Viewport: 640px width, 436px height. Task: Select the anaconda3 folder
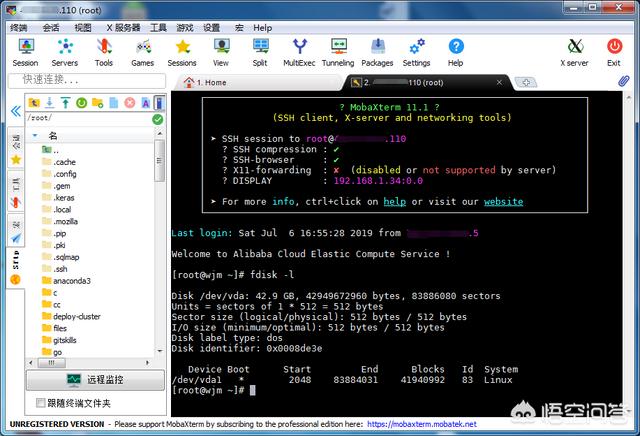[67, 281]
